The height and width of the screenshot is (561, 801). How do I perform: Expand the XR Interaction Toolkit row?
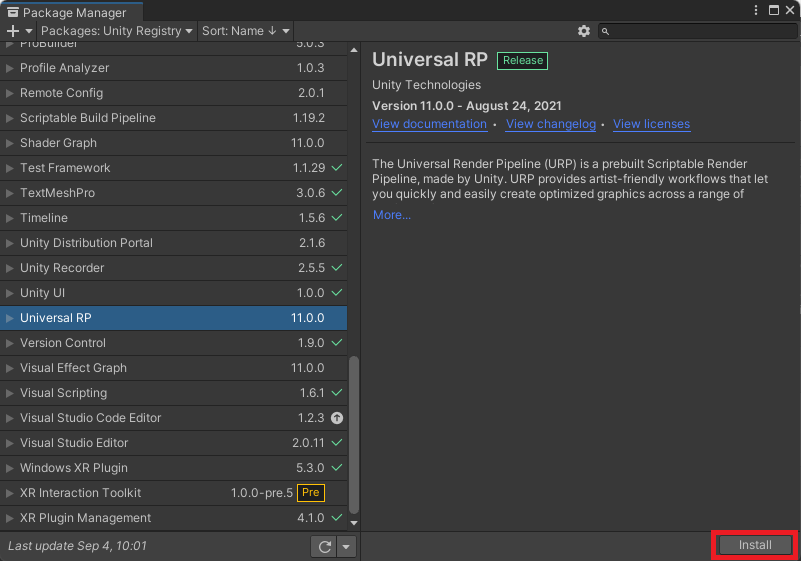point(9,493)
